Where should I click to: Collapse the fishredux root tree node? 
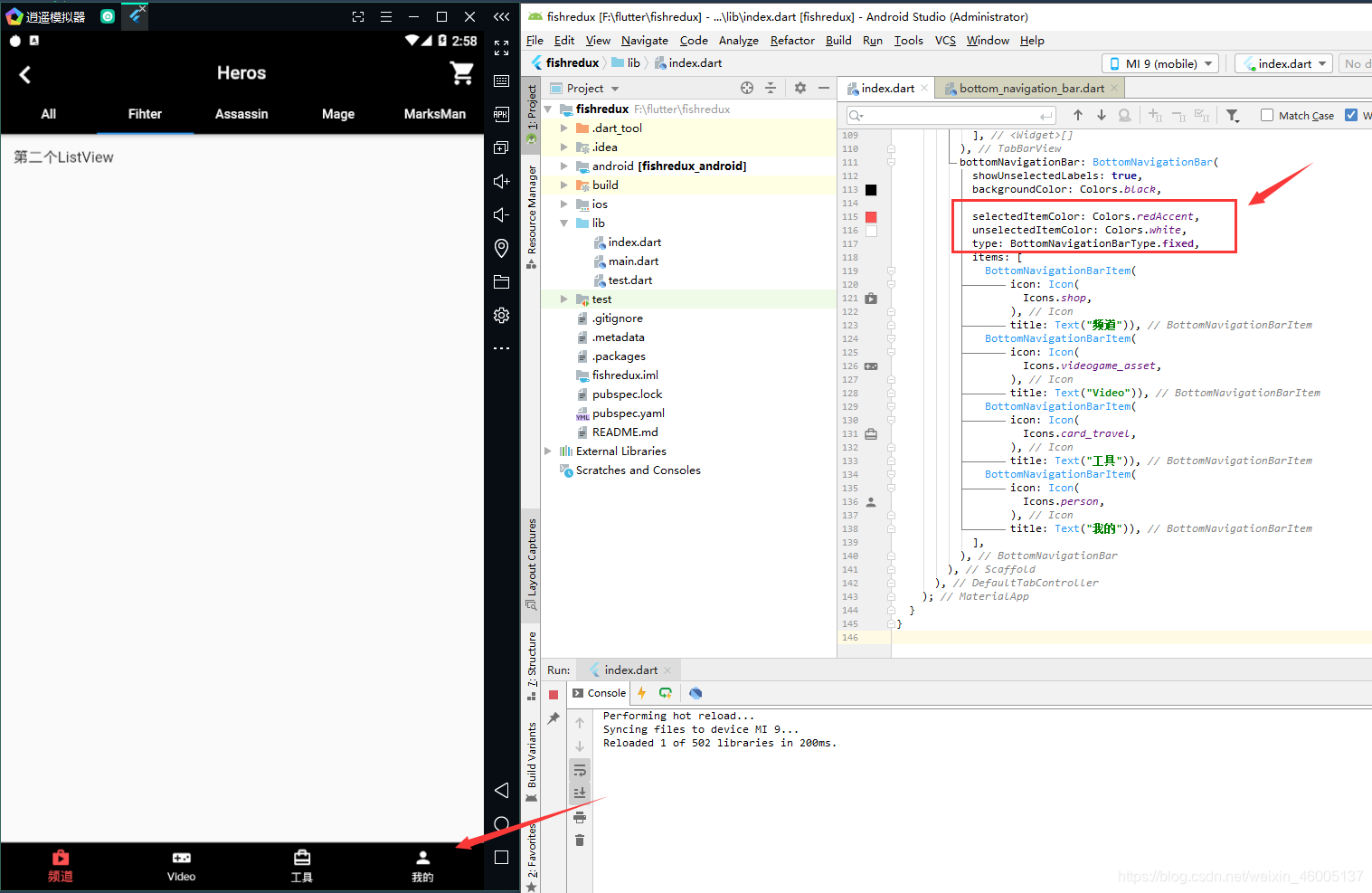point(548,109)
